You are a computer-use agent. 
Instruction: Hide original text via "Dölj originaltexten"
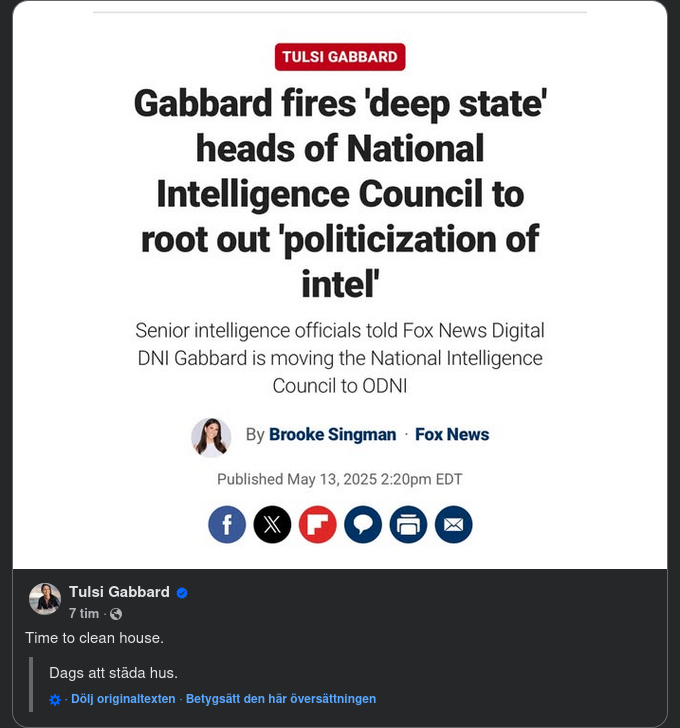coord(123,699)
